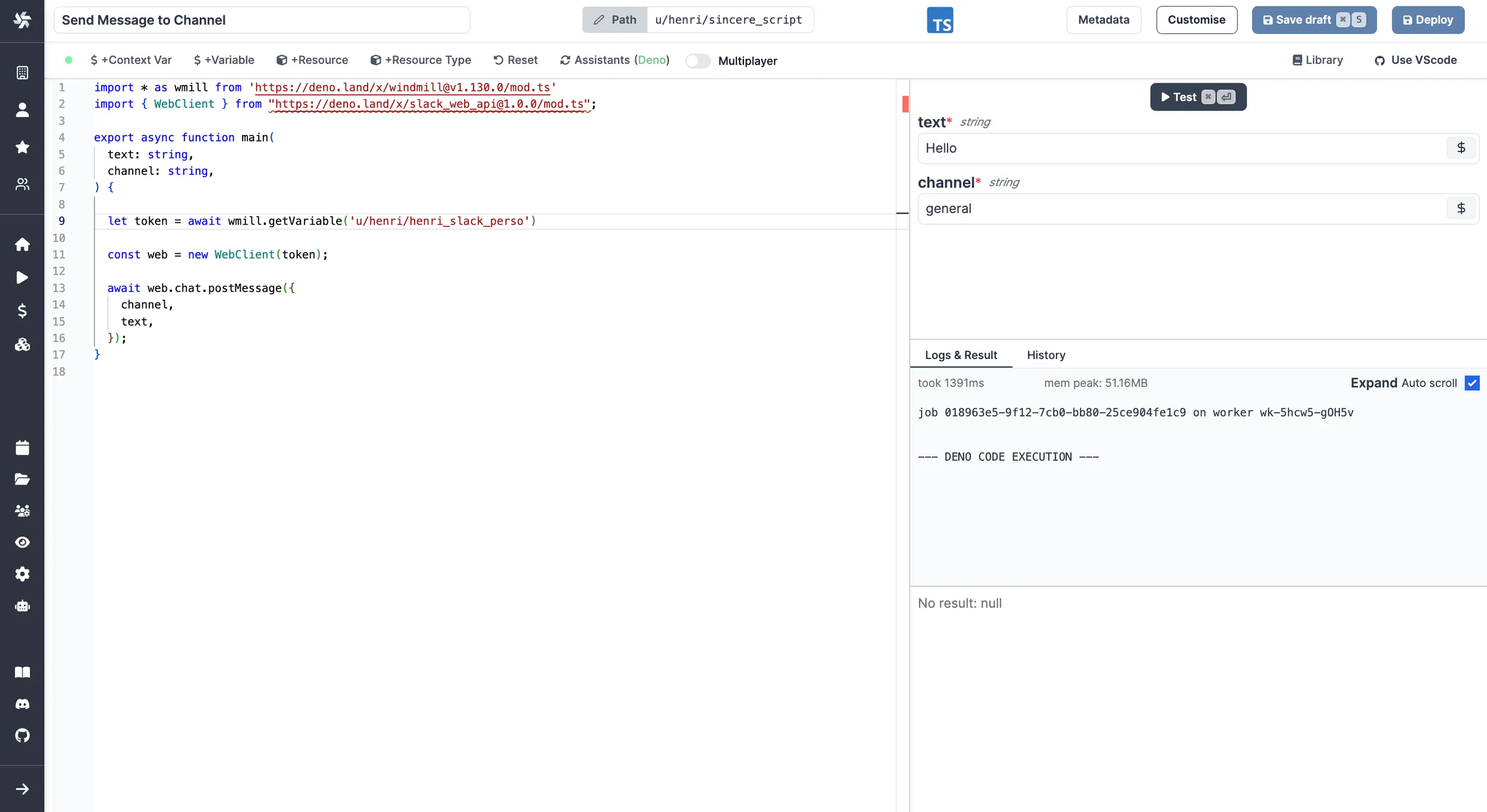The image size is (1487, 812).
Task: Click the Schedules icon in sidebar
Action: click(x=22, y=447)
